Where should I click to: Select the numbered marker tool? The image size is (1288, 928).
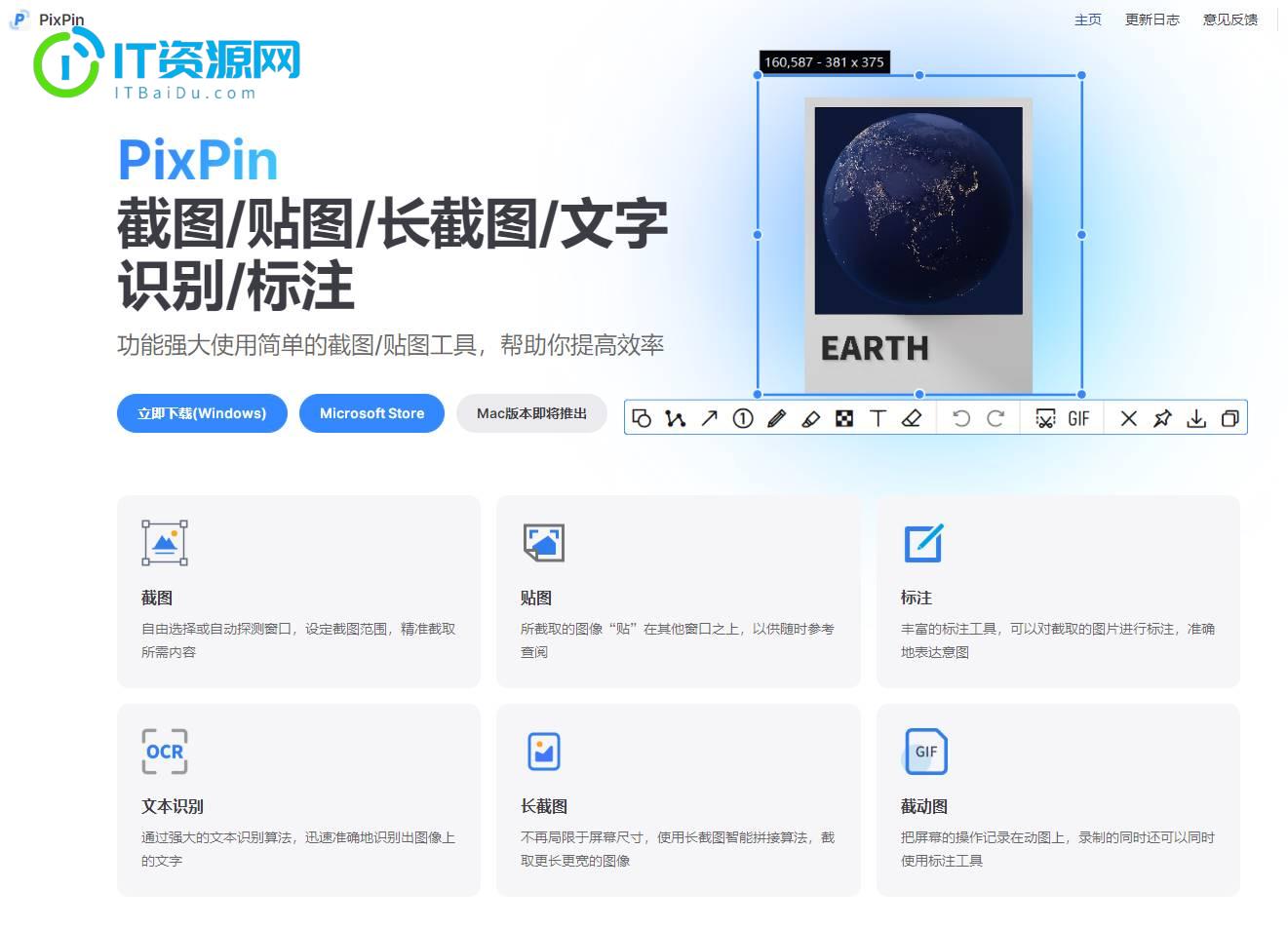point(743,418)
